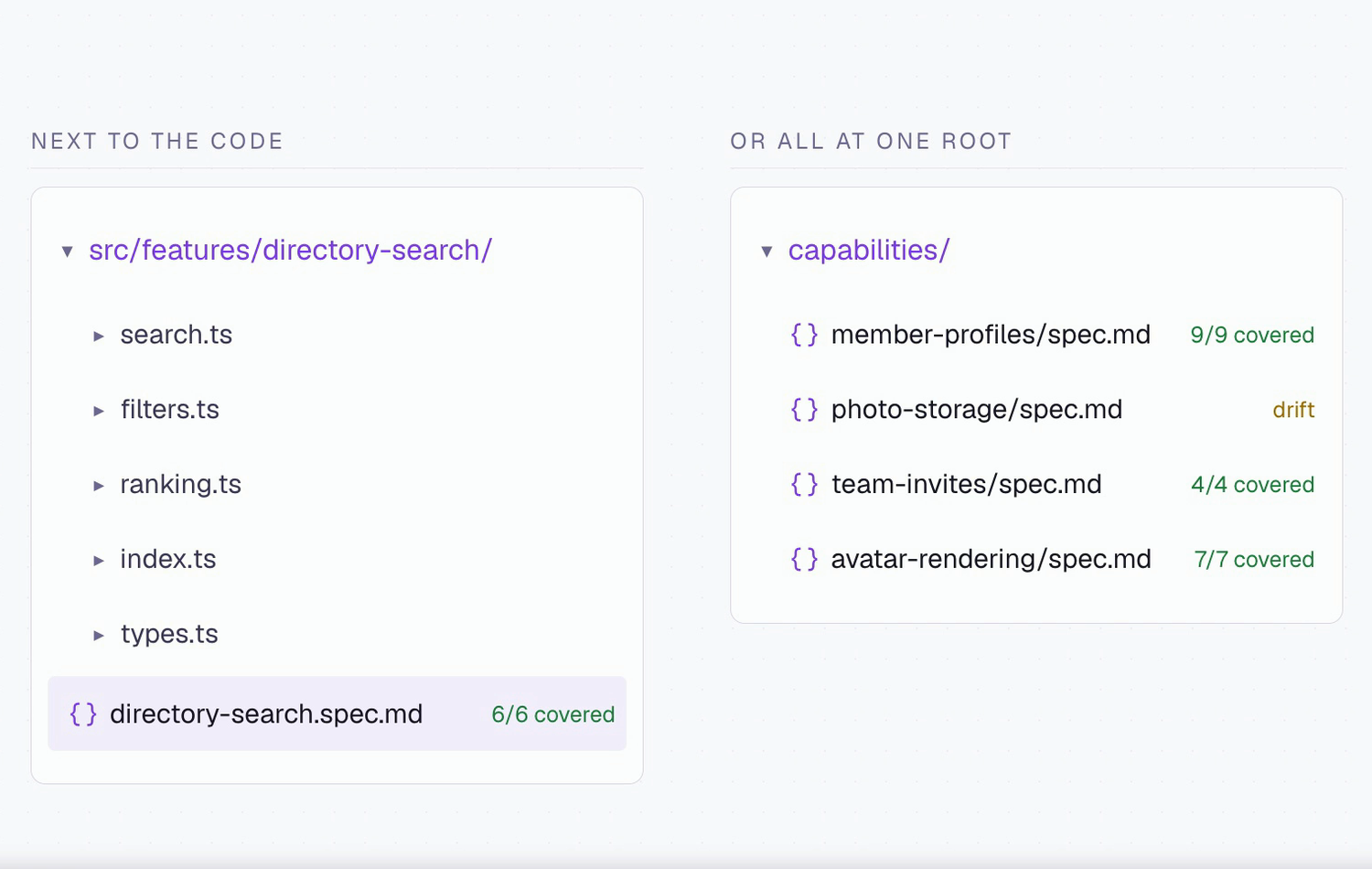This screenshot has height=869, width=1372.
Task: Click the 6/6 covered badge
Action: pyautogui.click(x=552, y=714)
